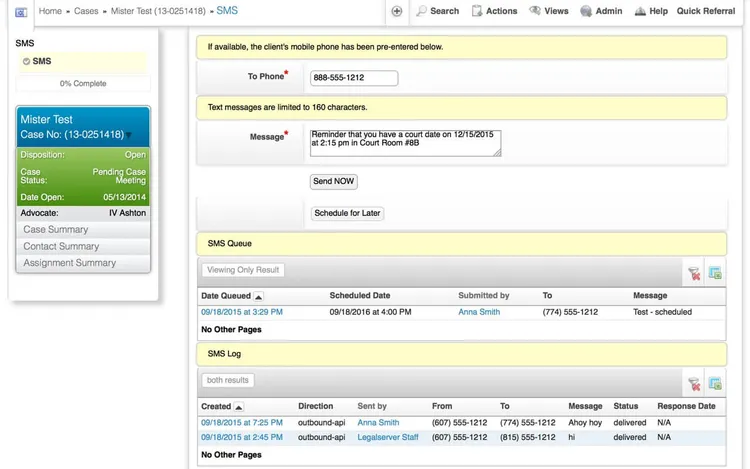Export icon in the SMS Log toolbar
This screenshot has height=469, width=750.
(715, 383)
